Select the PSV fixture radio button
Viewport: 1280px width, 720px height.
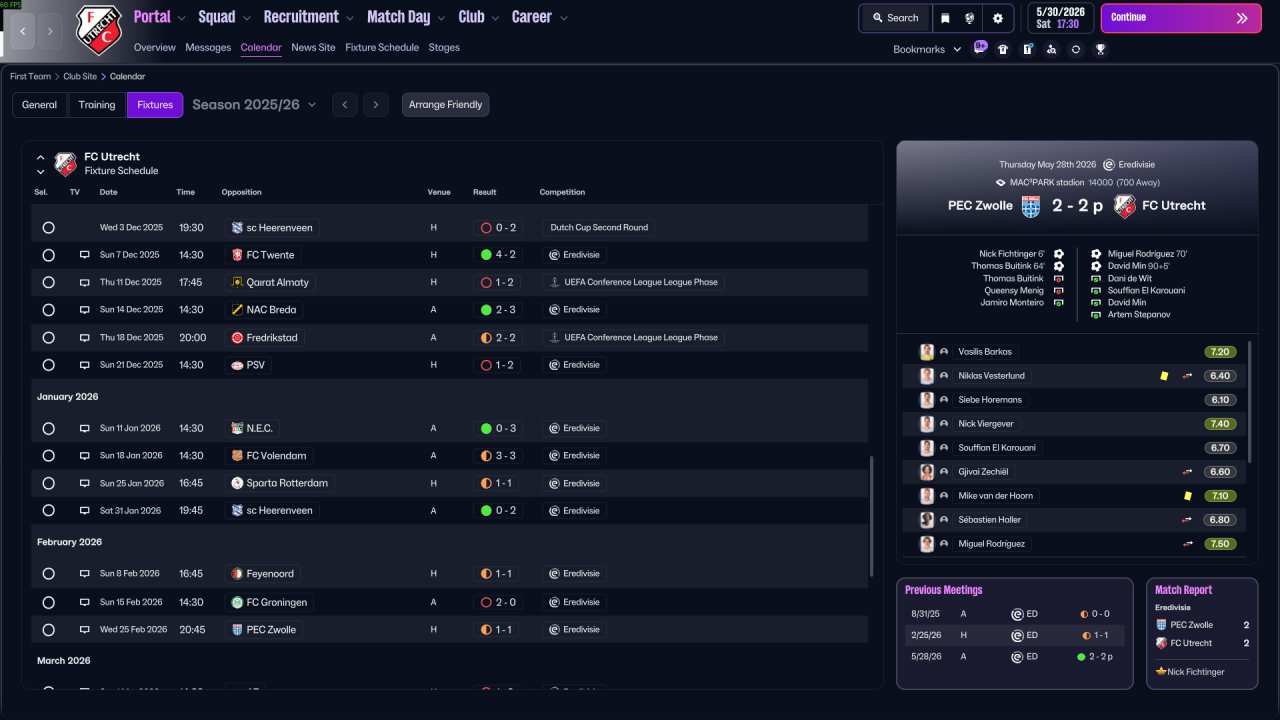48,365
